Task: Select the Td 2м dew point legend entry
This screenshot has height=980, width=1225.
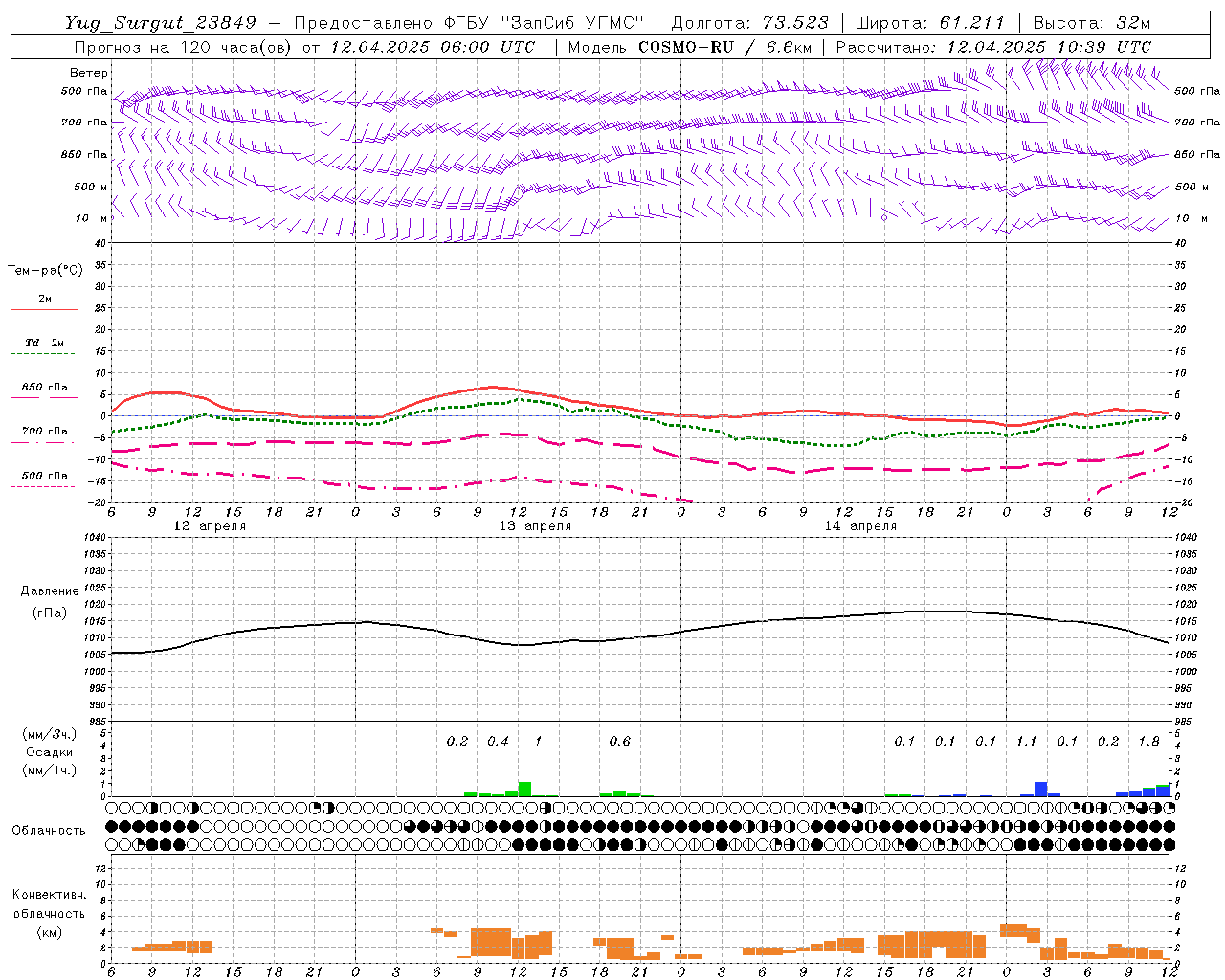Action: tap(44, 343)
